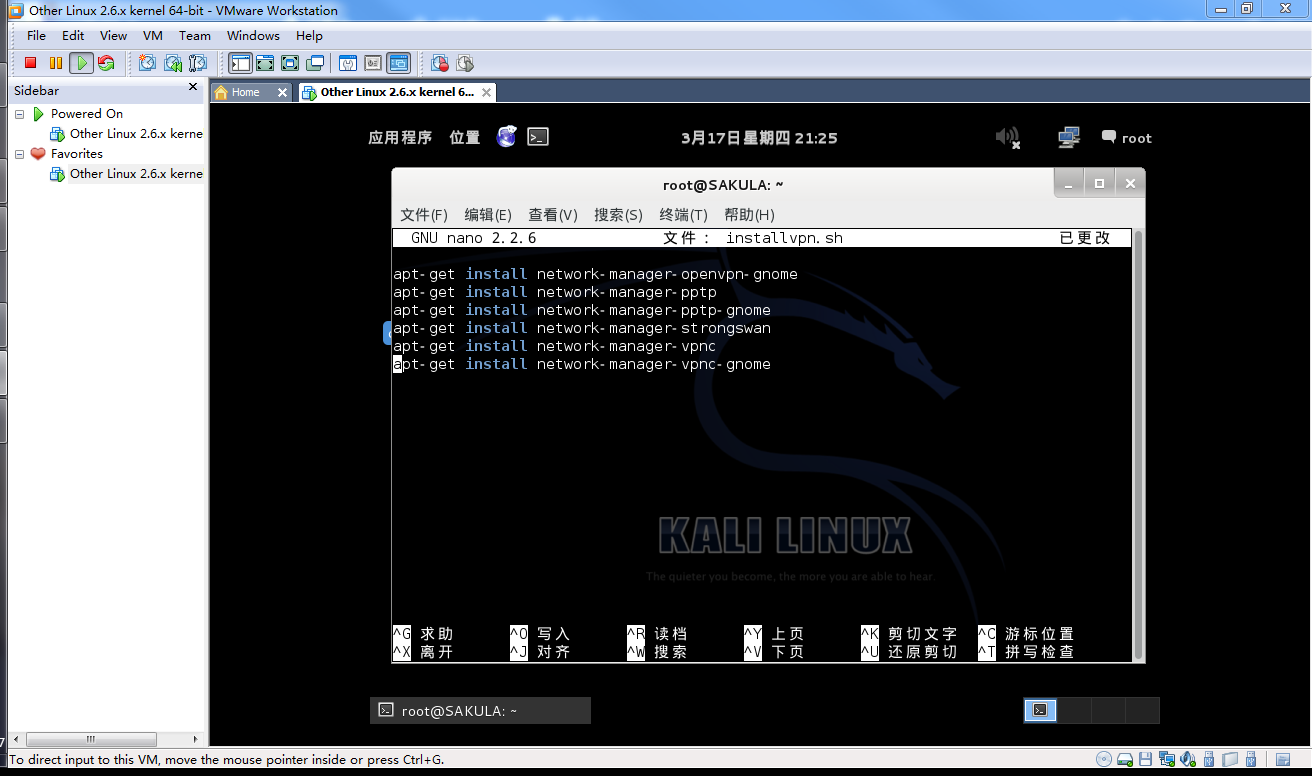The width and height of the screenshot is (1312, 776).
Task: Open the File menu in VMware
Action: (x=36, y=35)
